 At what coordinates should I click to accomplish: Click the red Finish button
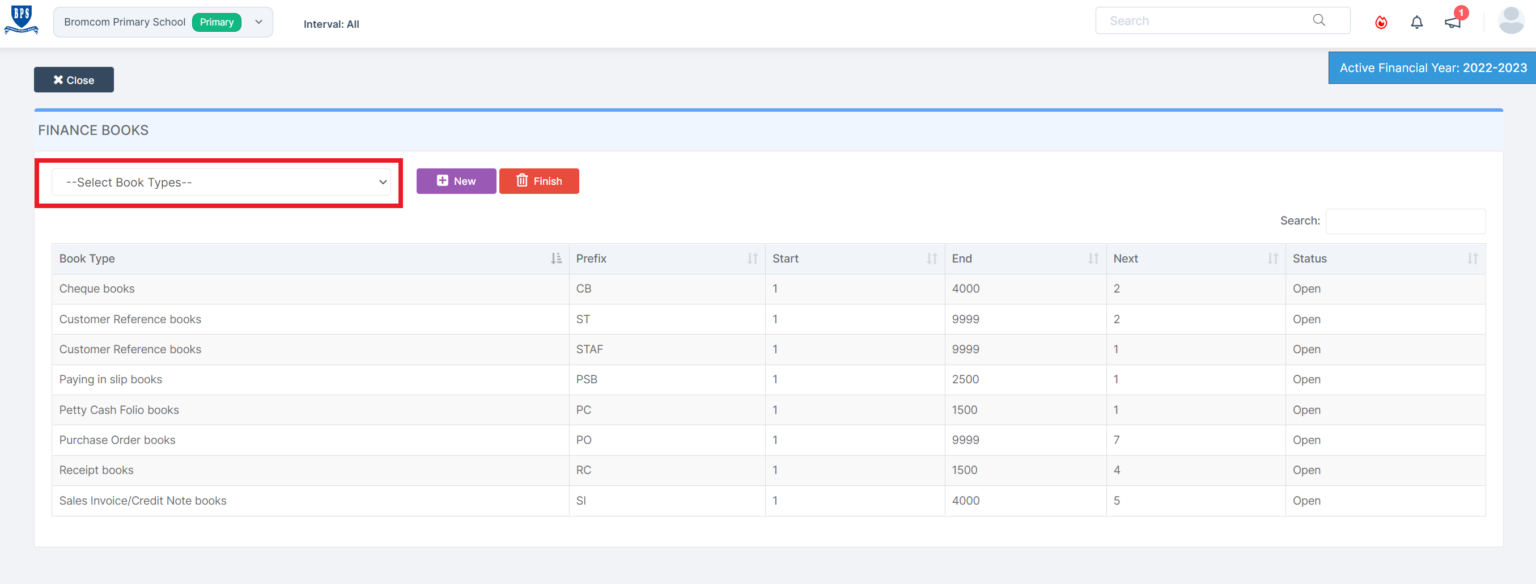coord(539,181)
